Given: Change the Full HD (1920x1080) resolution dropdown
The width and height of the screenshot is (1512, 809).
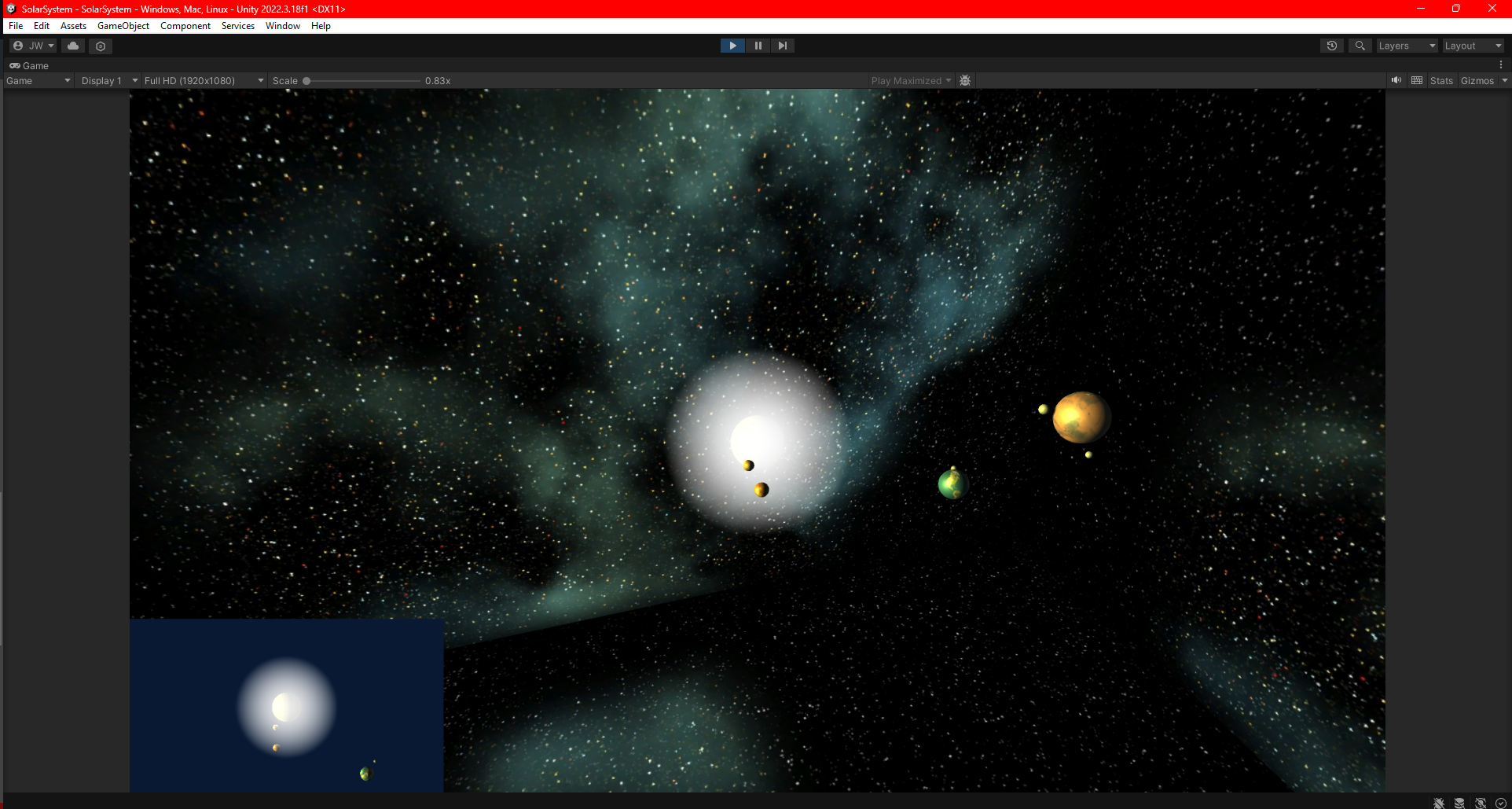Looking at the screenshot, I should pos(204,80).
